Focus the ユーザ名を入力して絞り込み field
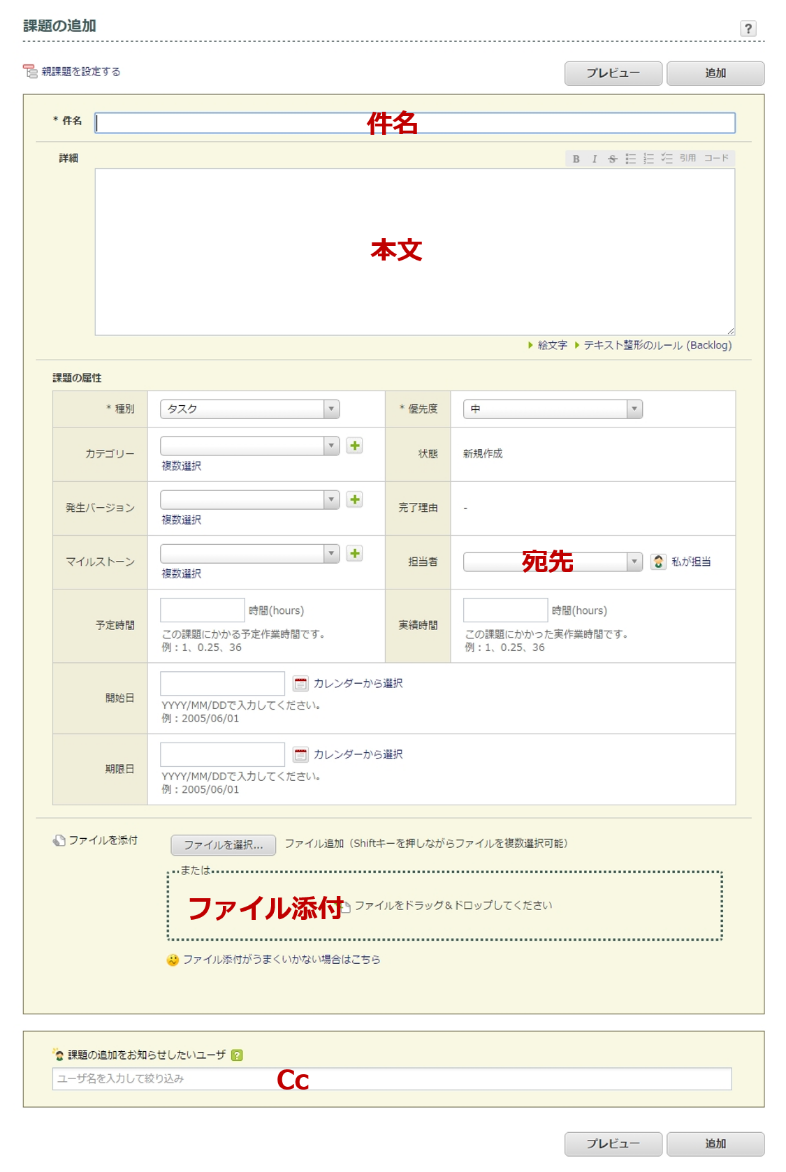 [x=392, y=1079]
